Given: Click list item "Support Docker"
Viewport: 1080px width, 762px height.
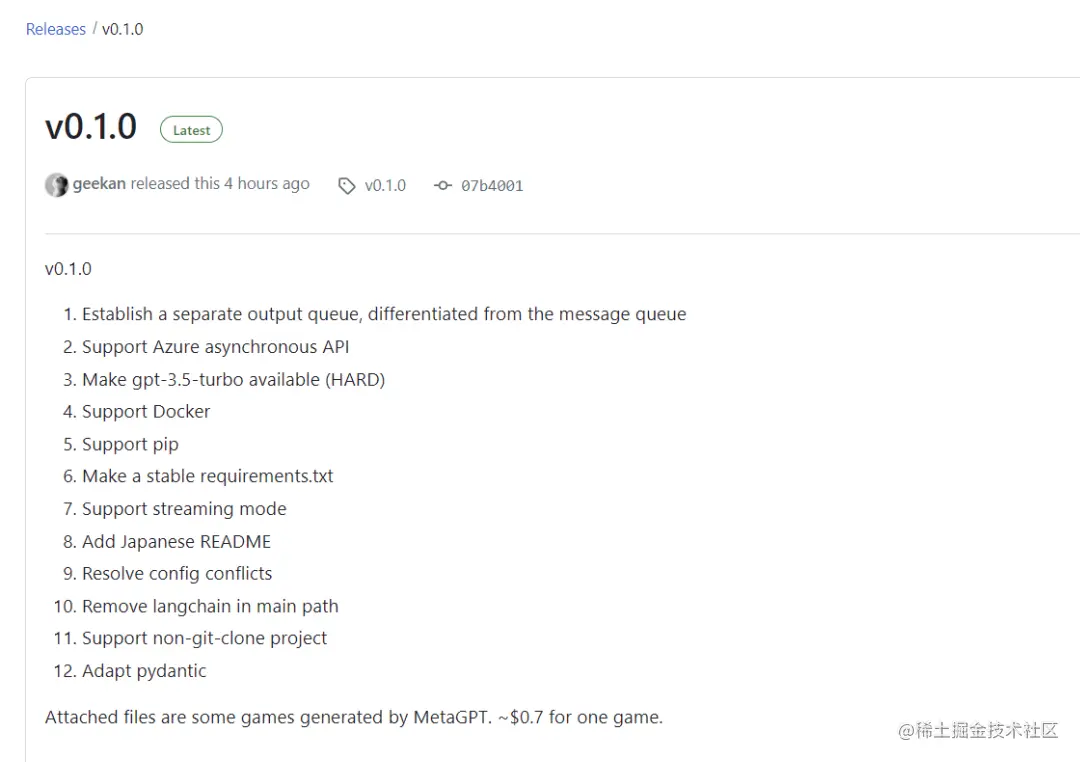Looking at the screenshot, I should [146, 411].
